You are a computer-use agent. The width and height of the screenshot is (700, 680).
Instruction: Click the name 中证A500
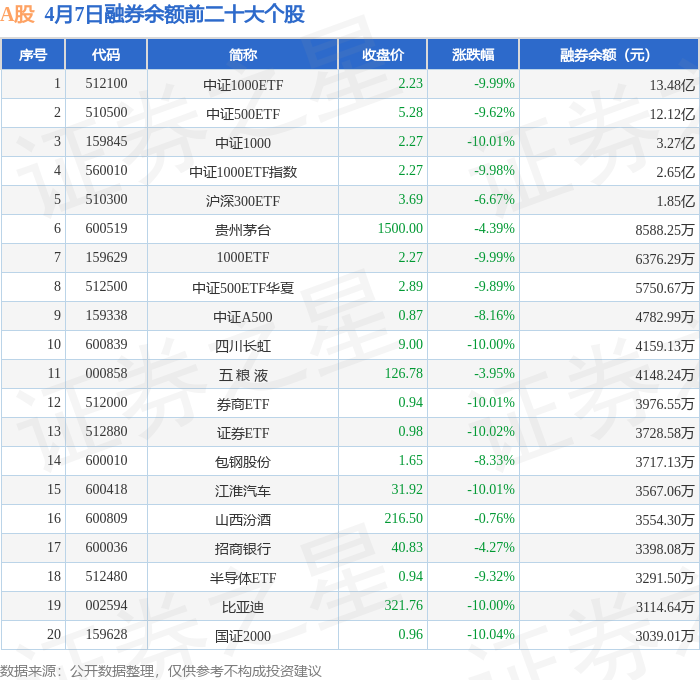(243, 317)
